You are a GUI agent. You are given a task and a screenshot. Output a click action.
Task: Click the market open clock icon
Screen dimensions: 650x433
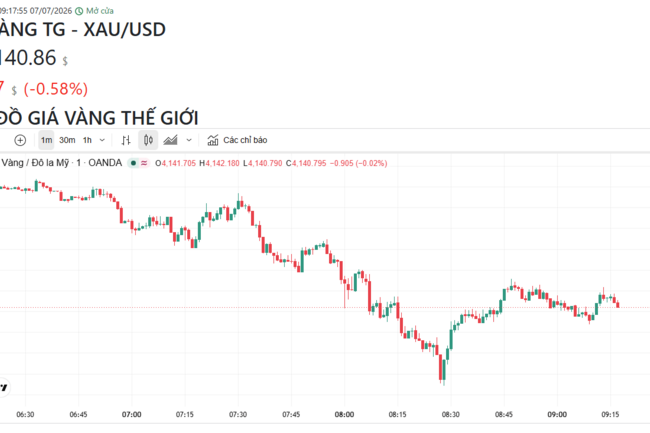click(x=79, y=11)
